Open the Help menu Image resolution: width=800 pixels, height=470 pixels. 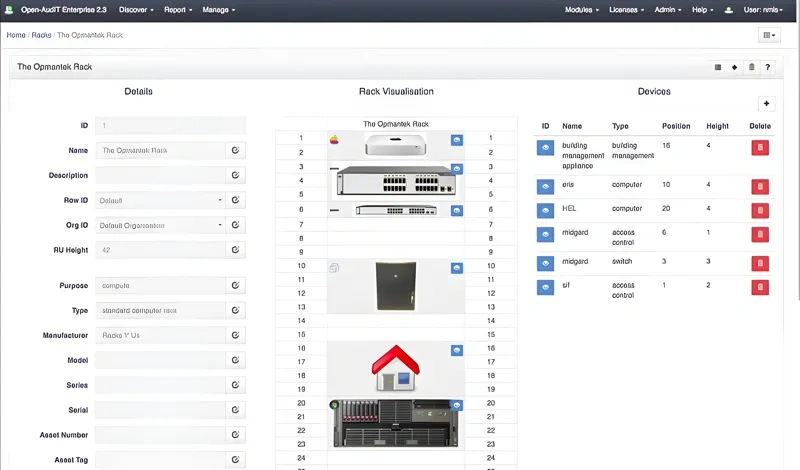[x=703, y=10]
